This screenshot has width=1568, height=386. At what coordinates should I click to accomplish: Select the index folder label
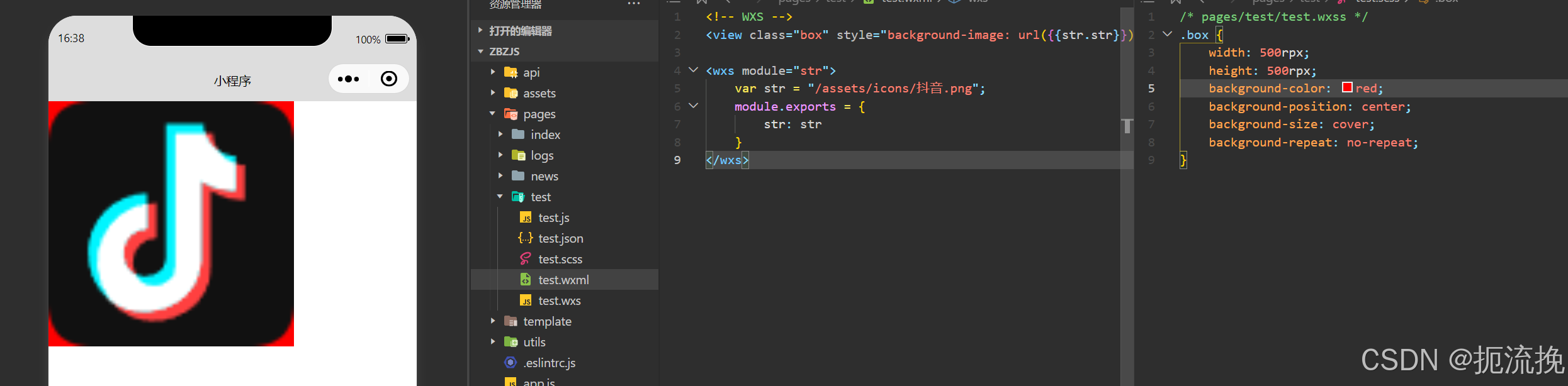[x=545, y=135]
